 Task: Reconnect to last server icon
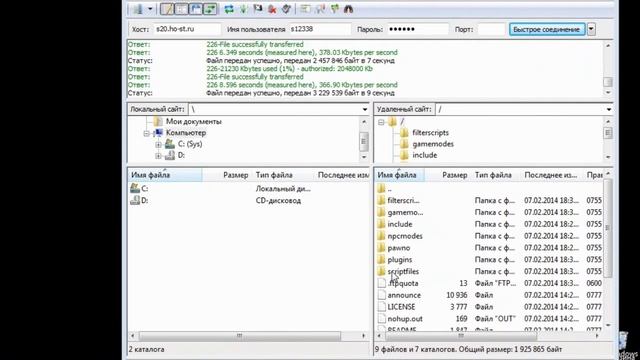[286, 9]
